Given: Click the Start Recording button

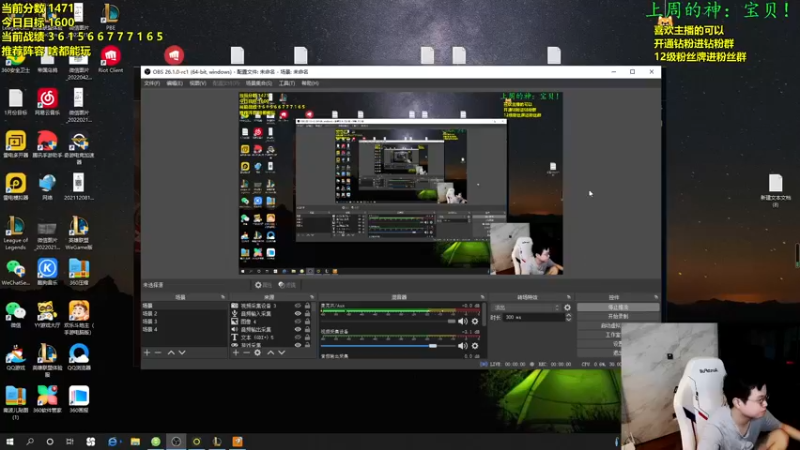Looking at the screenshot, I should (618, 316).
